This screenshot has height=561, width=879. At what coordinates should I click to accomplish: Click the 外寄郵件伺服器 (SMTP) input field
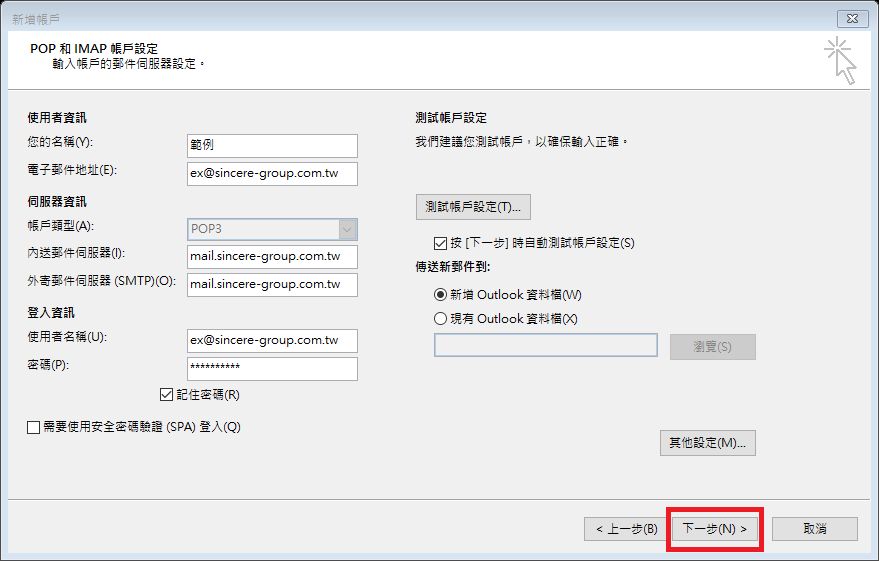[x=272, y=285]
